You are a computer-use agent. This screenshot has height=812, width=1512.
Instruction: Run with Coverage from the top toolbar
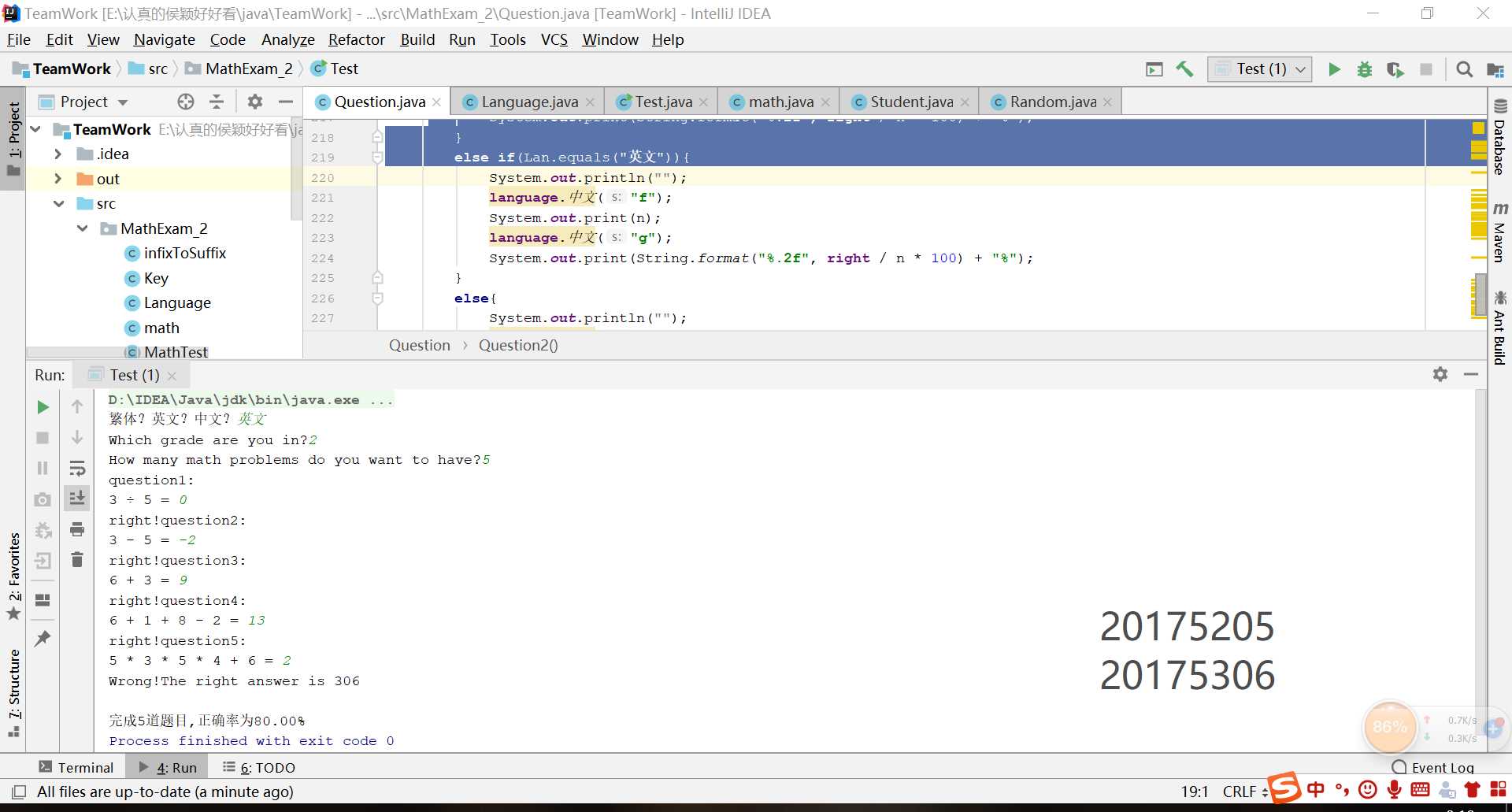(1395, 69)
